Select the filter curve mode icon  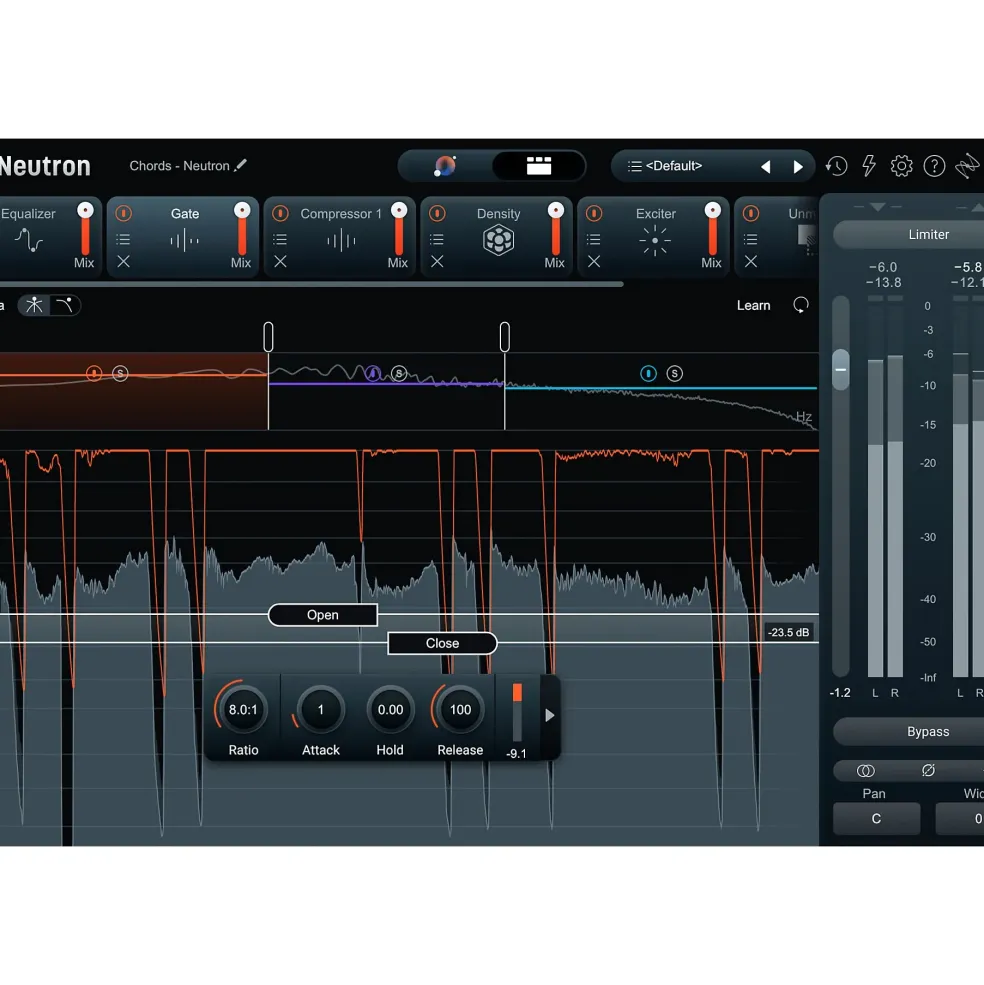pos(65,305)
